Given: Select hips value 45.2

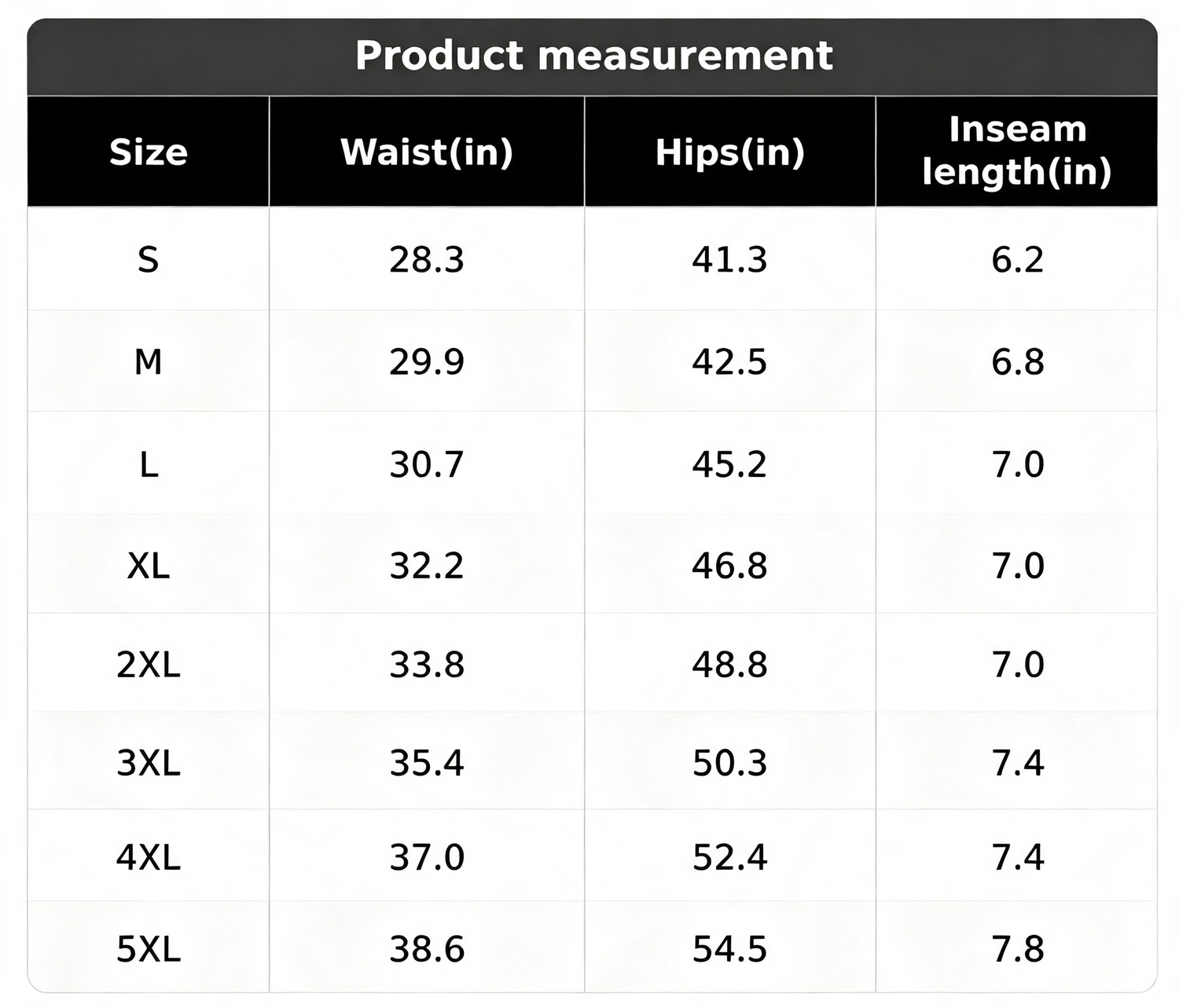Looking at the screenshot, I should coord(729,464).
